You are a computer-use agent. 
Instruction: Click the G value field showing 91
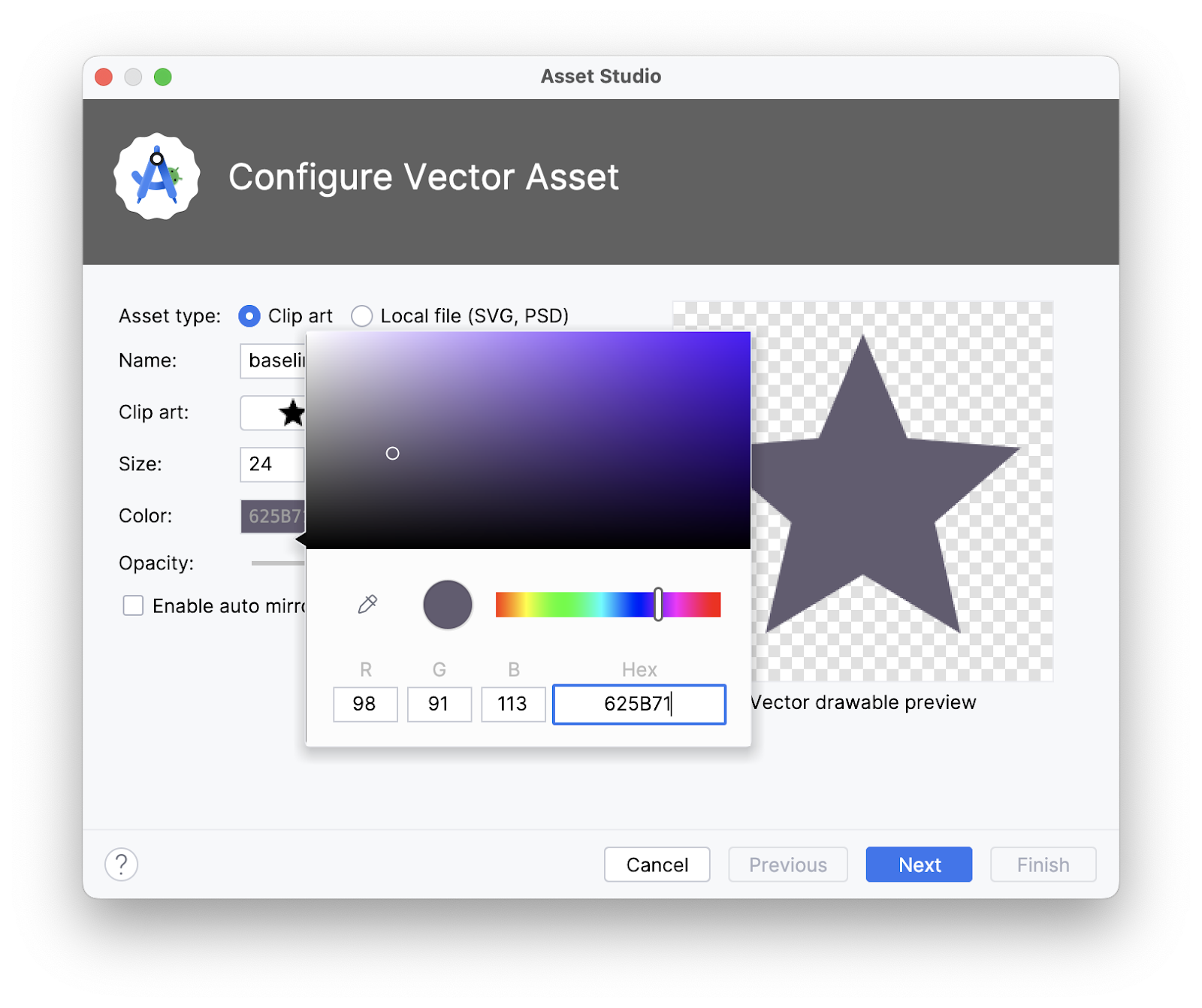pyautogui.click(x=439, y=704)
